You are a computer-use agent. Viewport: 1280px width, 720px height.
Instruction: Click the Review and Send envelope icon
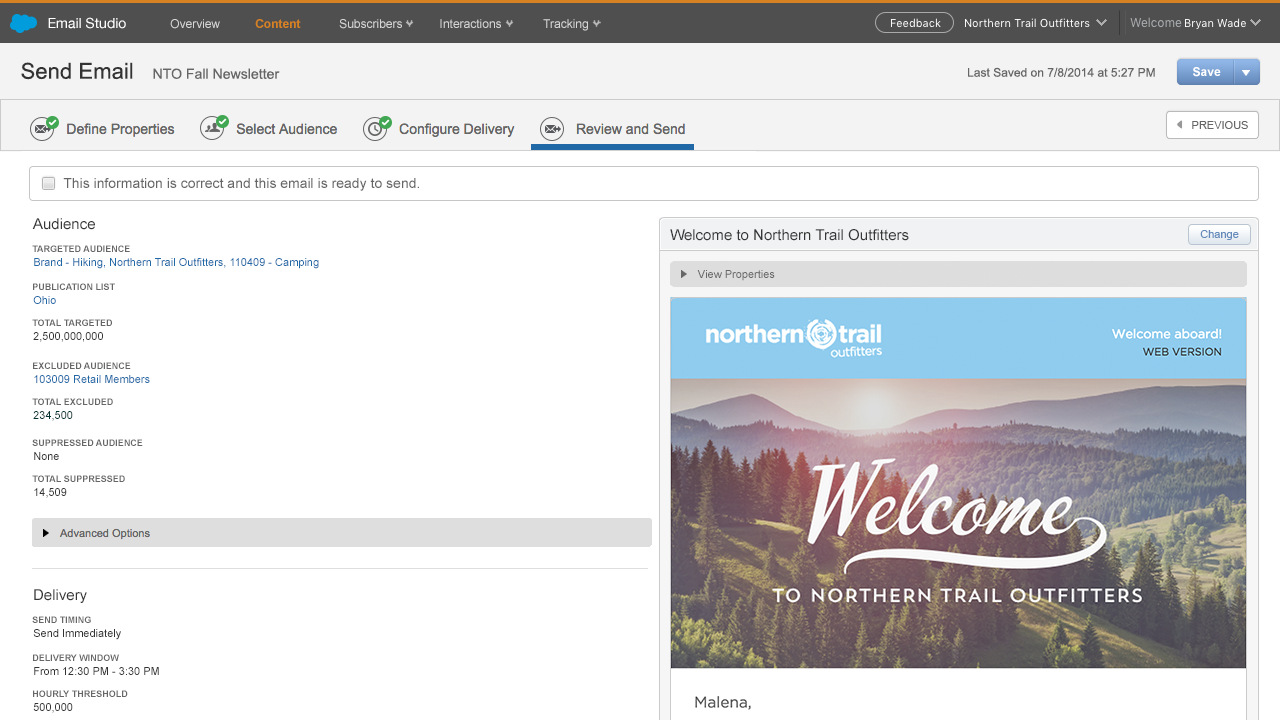tap(552, 129)
